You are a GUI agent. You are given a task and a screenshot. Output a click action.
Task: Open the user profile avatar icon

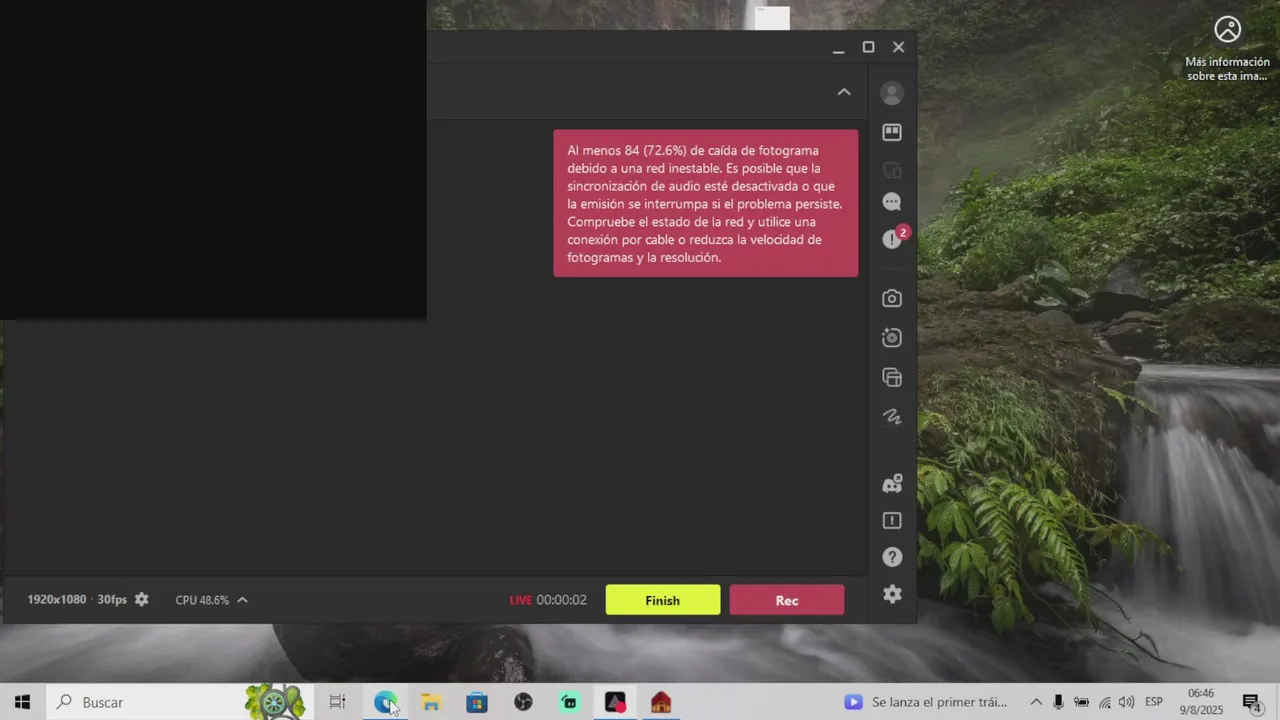(892, 93)
